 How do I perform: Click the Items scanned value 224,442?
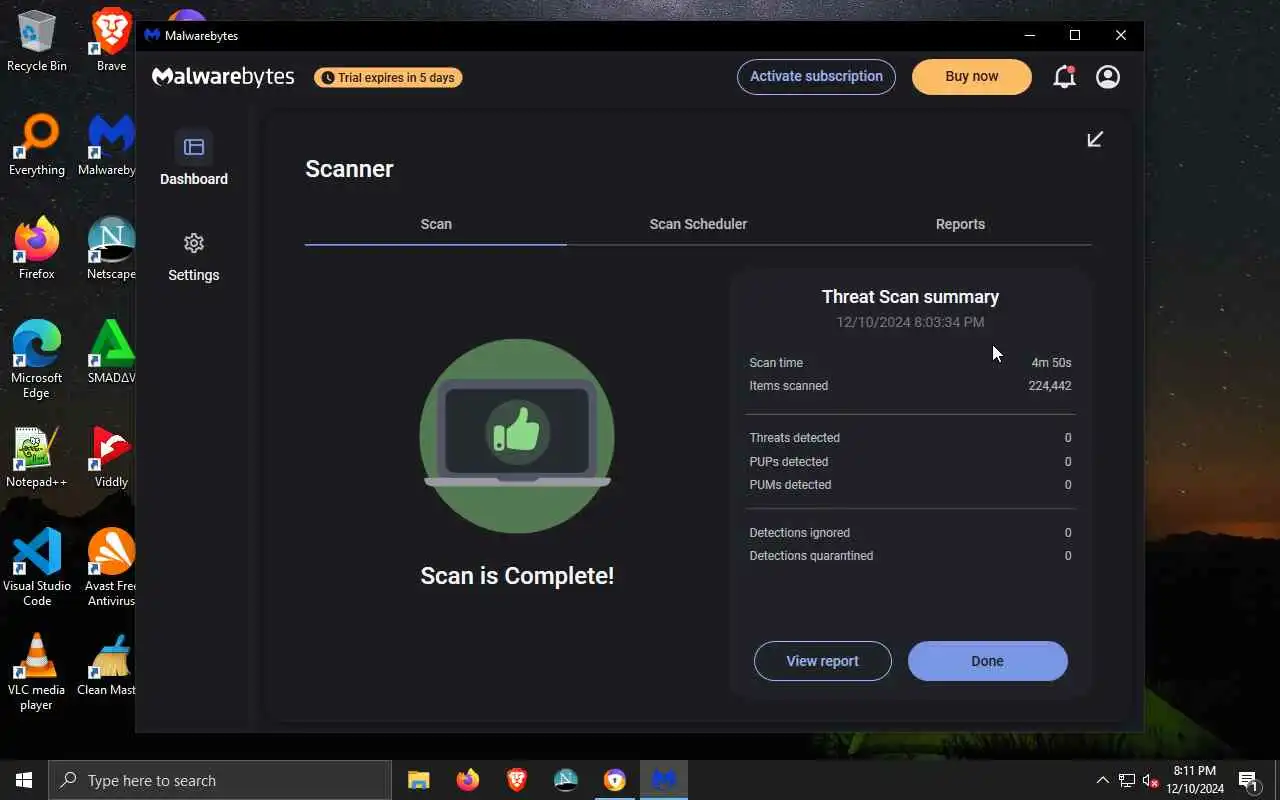tap(1050, 386)
